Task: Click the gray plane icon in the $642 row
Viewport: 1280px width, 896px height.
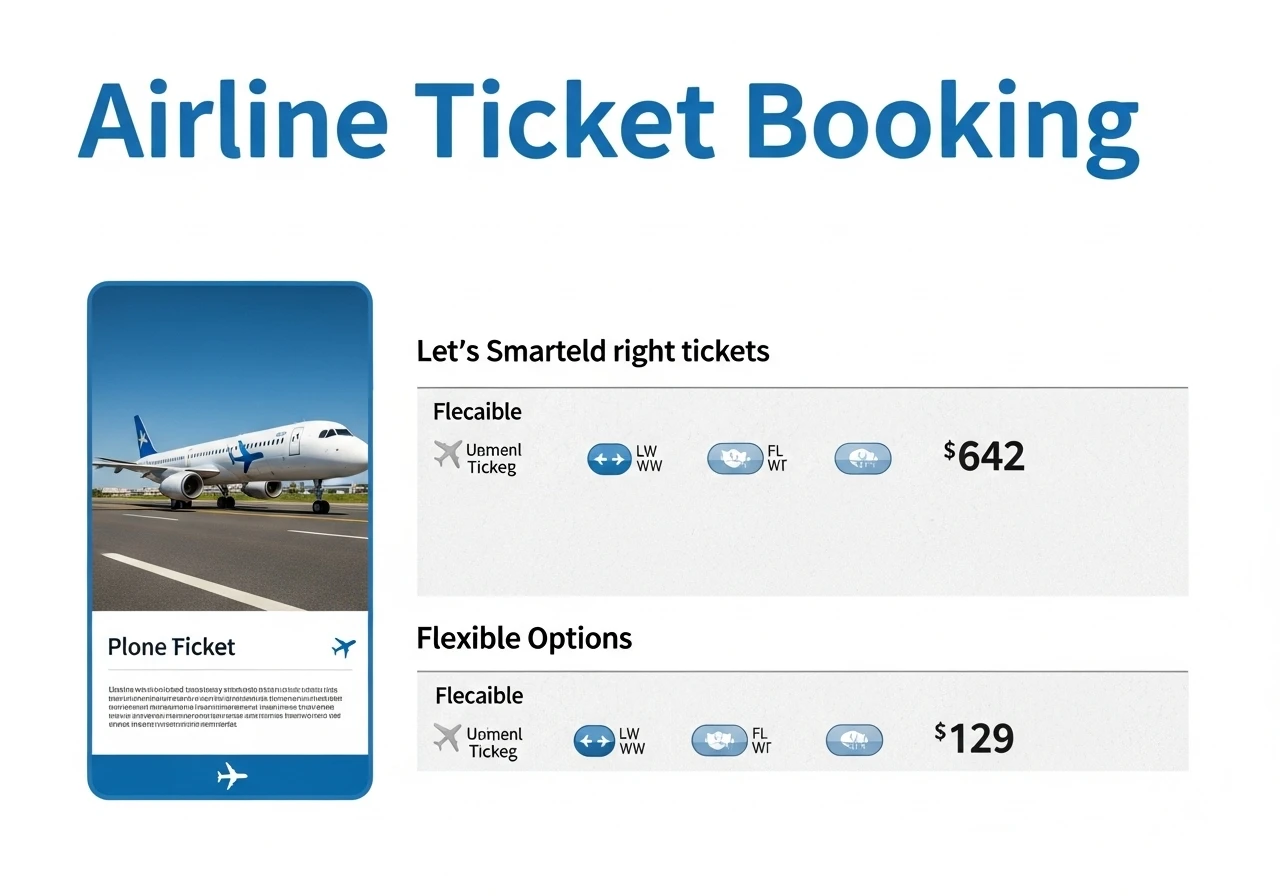Action: [447, 454]
